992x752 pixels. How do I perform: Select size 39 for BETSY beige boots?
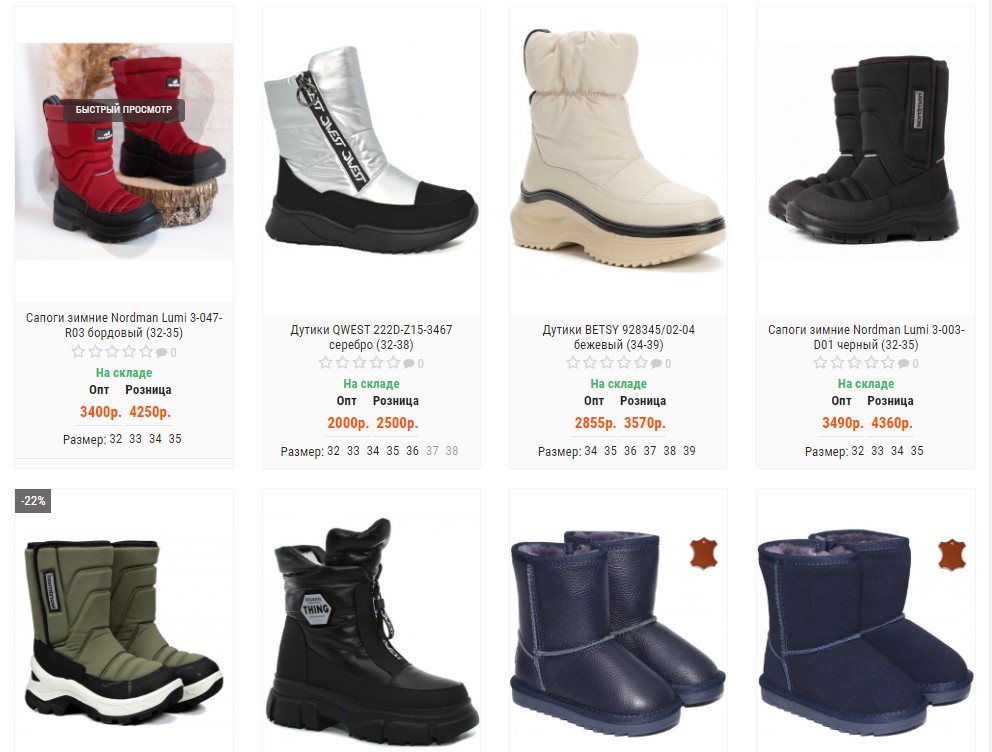pos(690,451)
